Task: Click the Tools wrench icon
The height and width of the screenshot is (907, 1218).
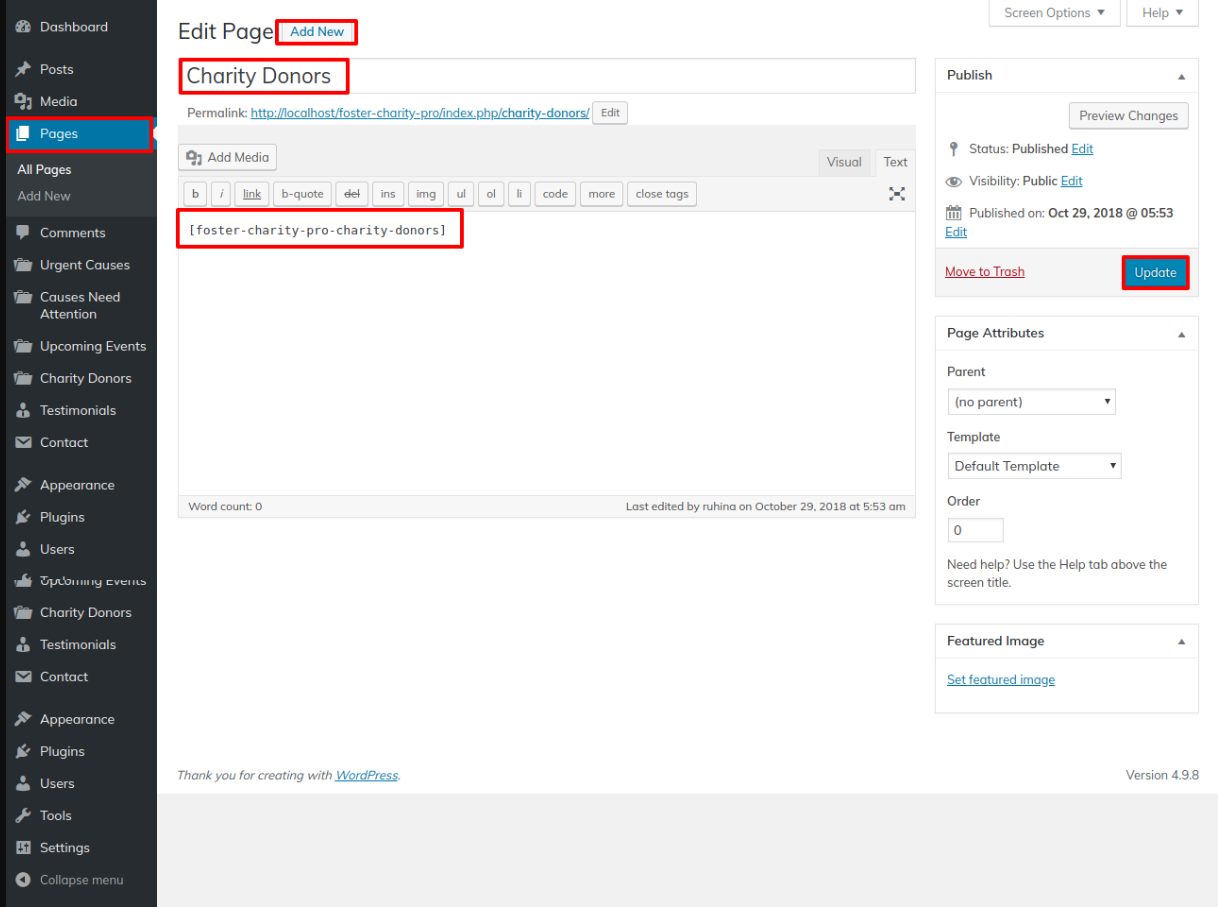Action: click(x=23, y=816)
